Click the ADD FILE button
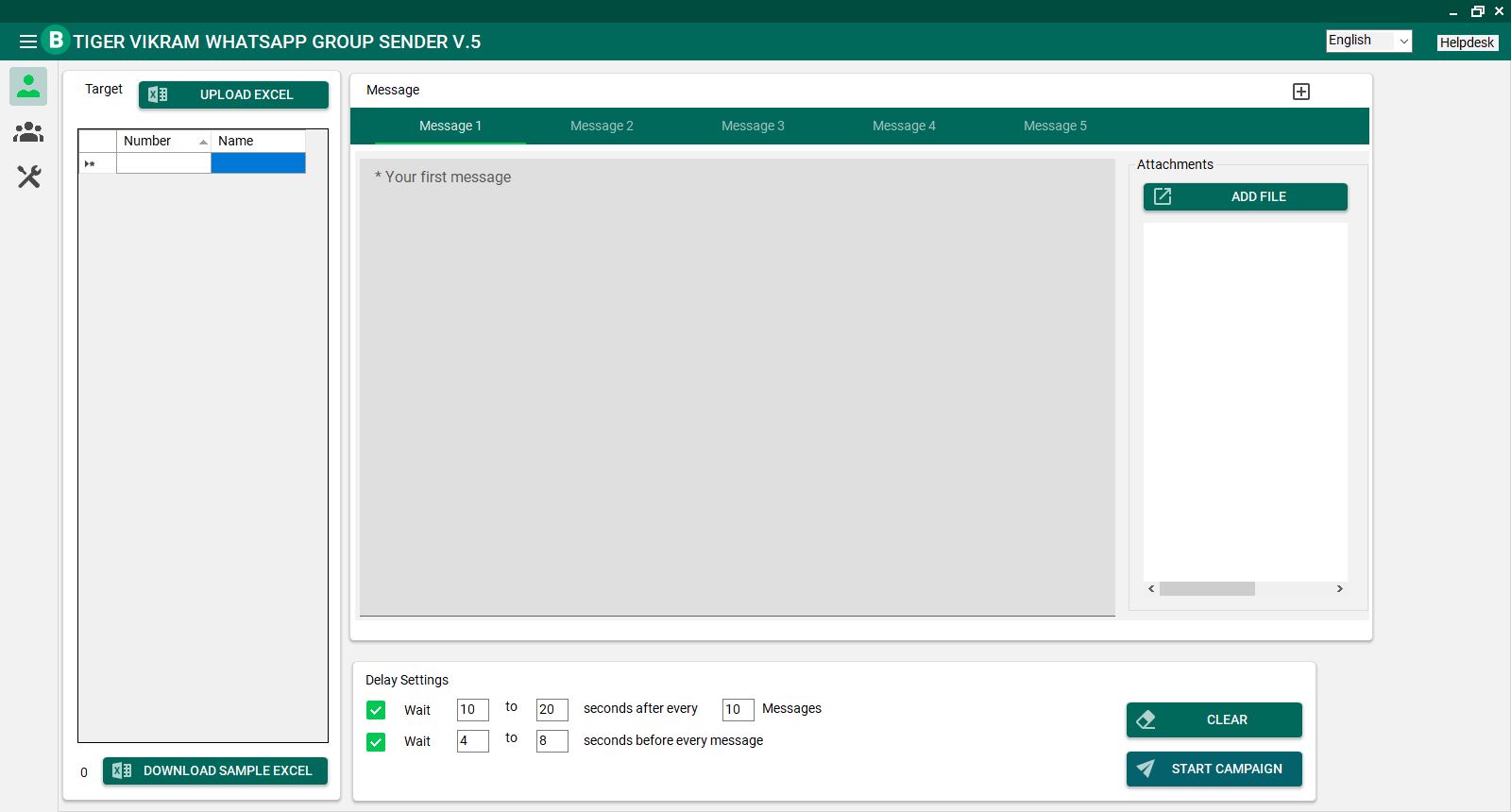The image size is (1511, 812). [x=1246, y=196]
